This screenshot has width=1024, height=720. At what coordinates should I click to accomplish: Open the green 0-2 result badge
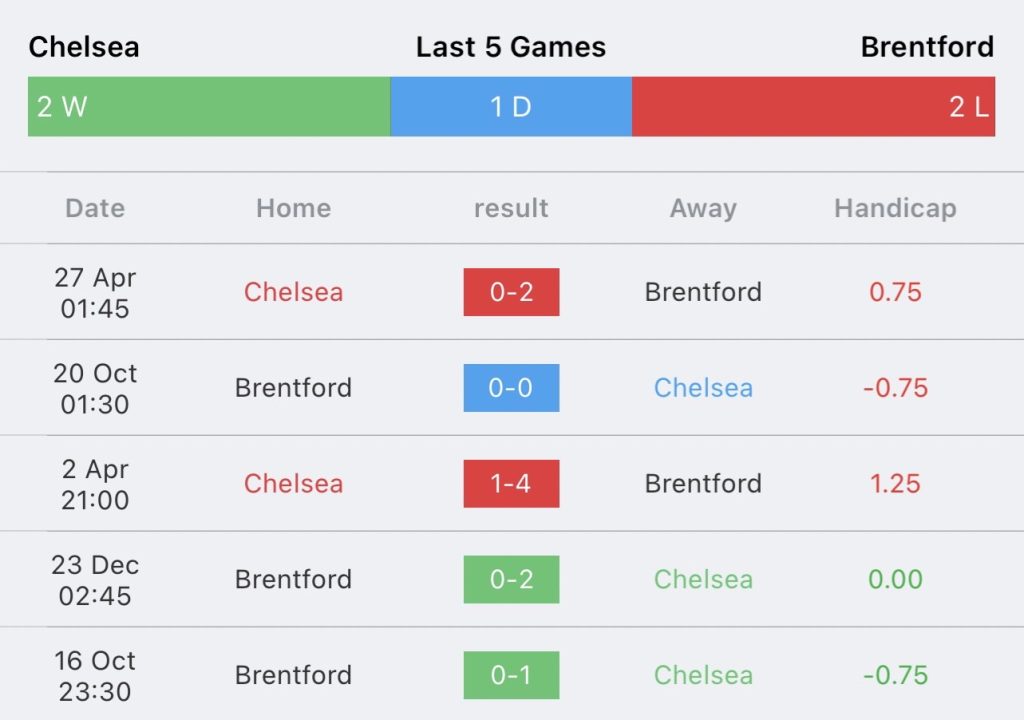tap(511, 580)
